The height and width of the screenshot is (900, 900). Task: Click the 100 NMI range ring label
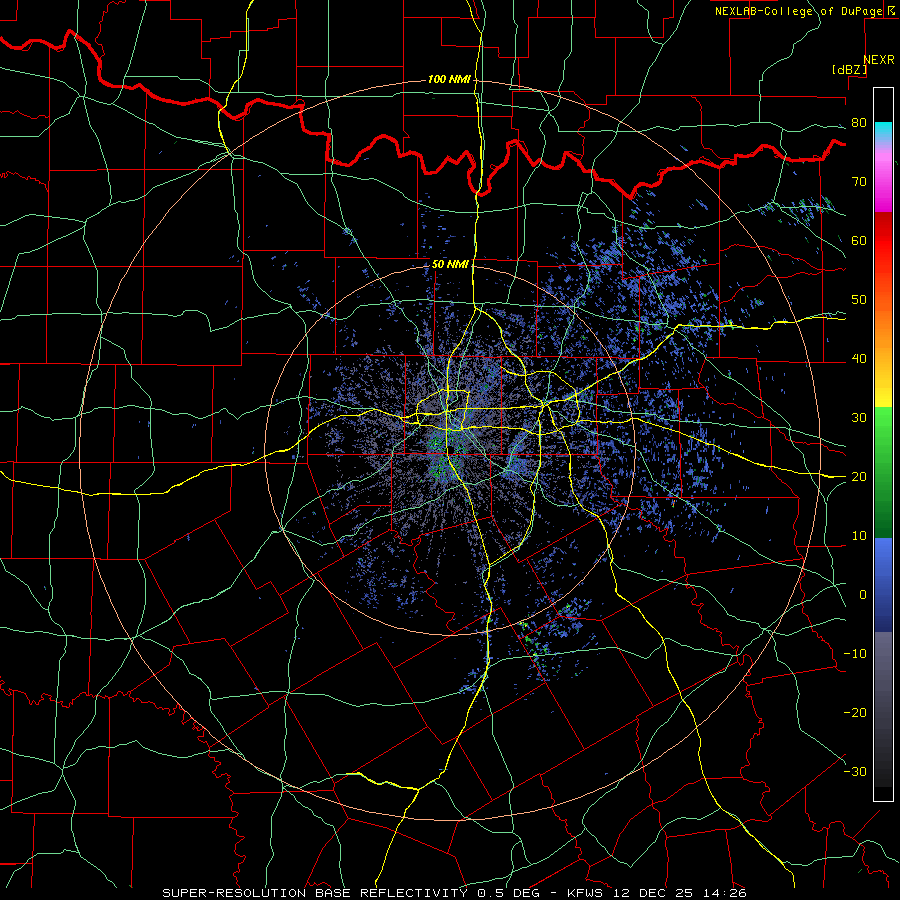click(449, 79)
